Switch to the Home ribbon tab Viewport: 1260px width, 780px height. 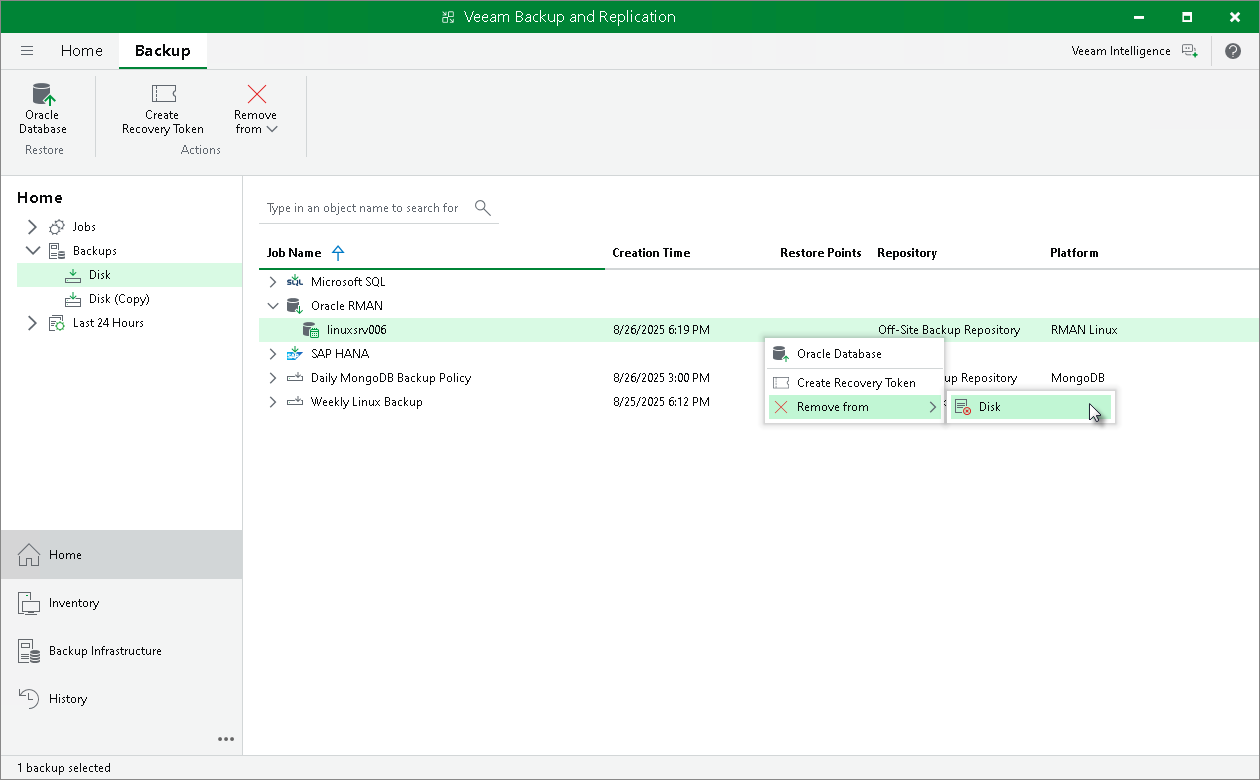coord(81,51)
